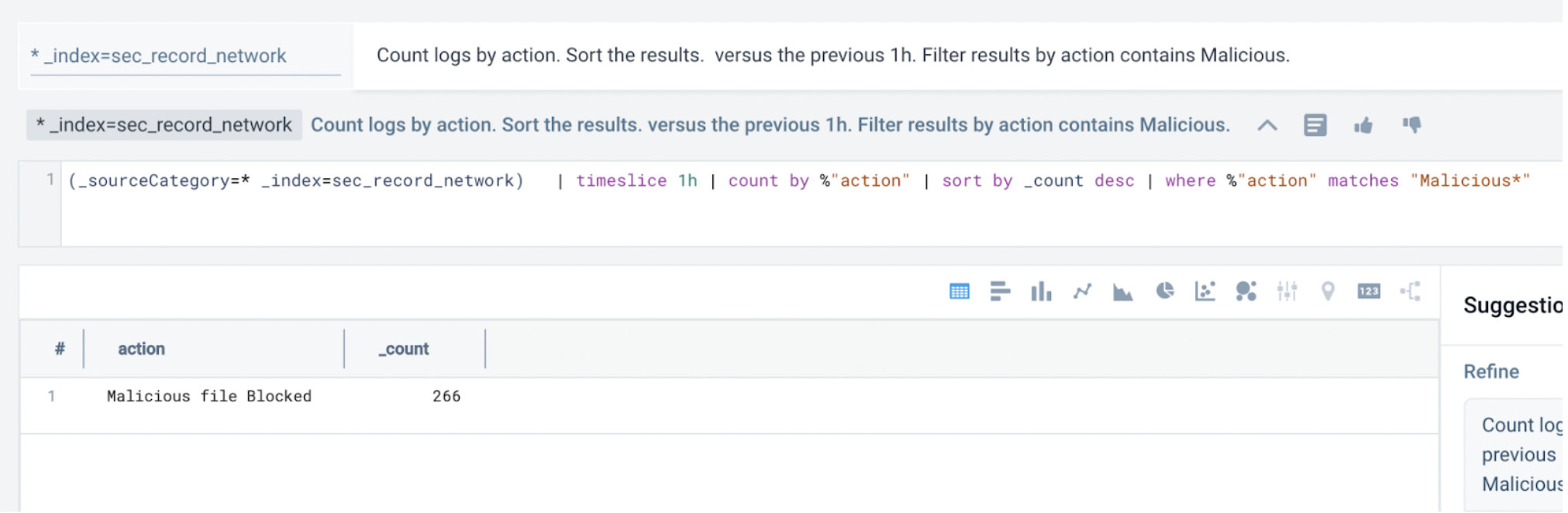
Task: Click the Refine suggestion heading
Action: (1491, 372)
